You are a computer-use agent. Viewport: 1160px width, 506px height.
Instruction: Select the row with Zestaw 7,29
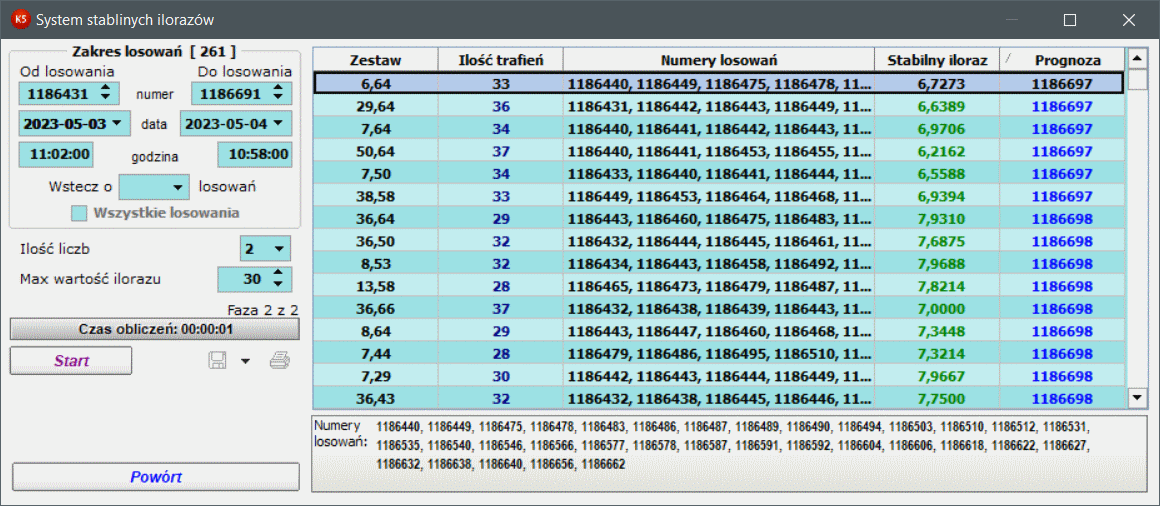719,377
